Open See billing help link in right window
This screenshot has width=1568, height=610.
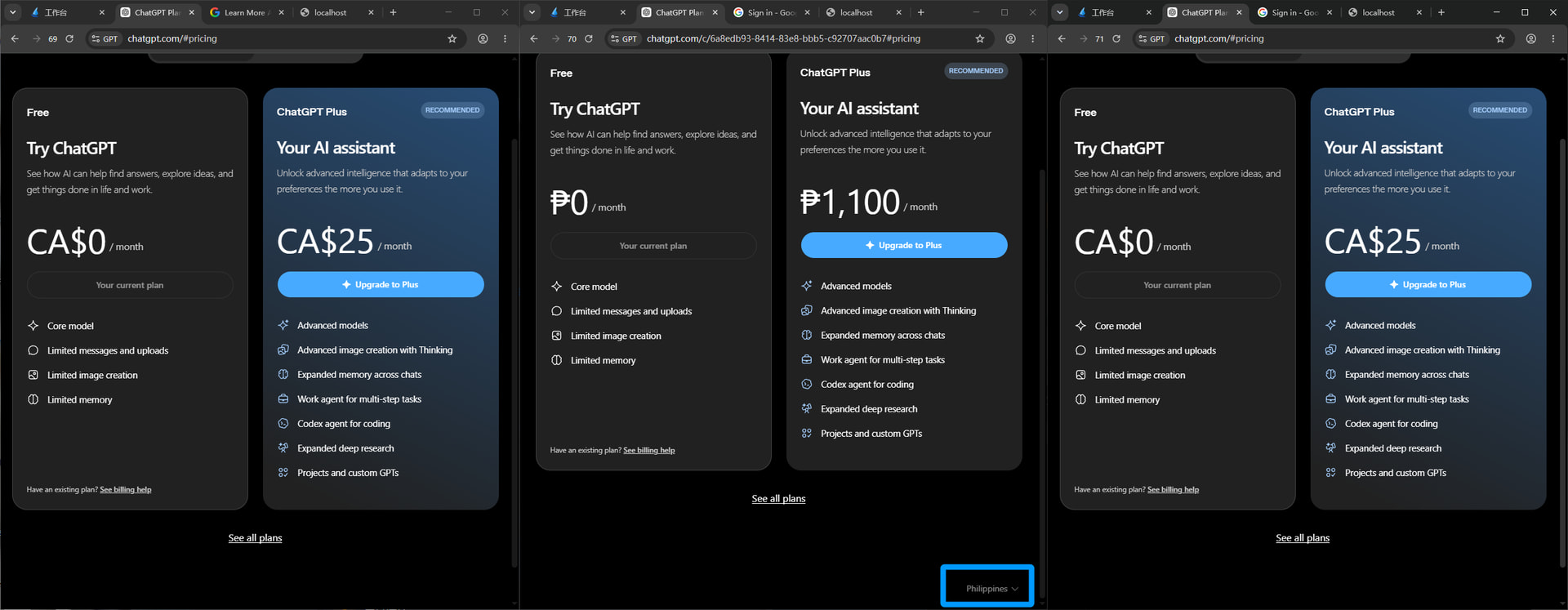[1173, 490]
